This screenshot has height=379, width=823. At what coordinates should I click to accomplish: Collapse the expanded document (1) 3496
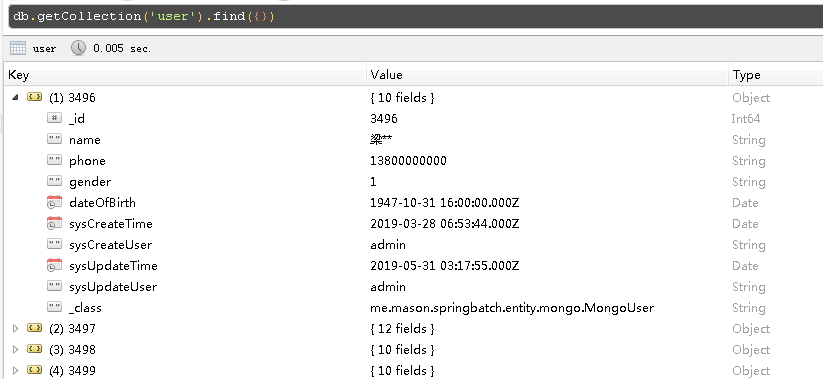click(15, 97)
